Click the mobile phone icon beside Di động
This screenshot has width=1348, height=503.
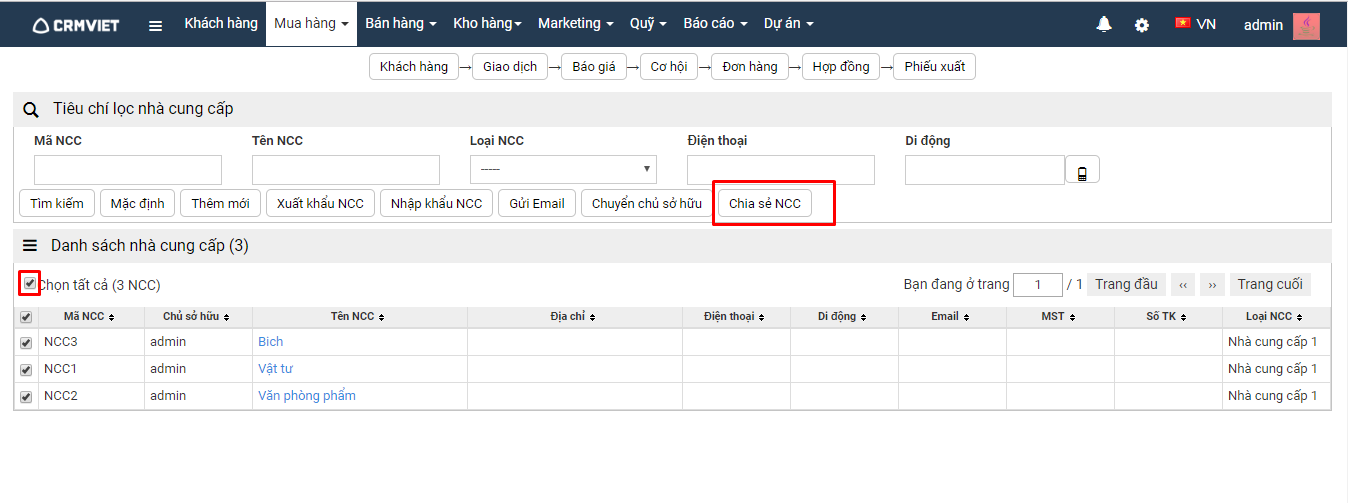tap(1082, 172)
